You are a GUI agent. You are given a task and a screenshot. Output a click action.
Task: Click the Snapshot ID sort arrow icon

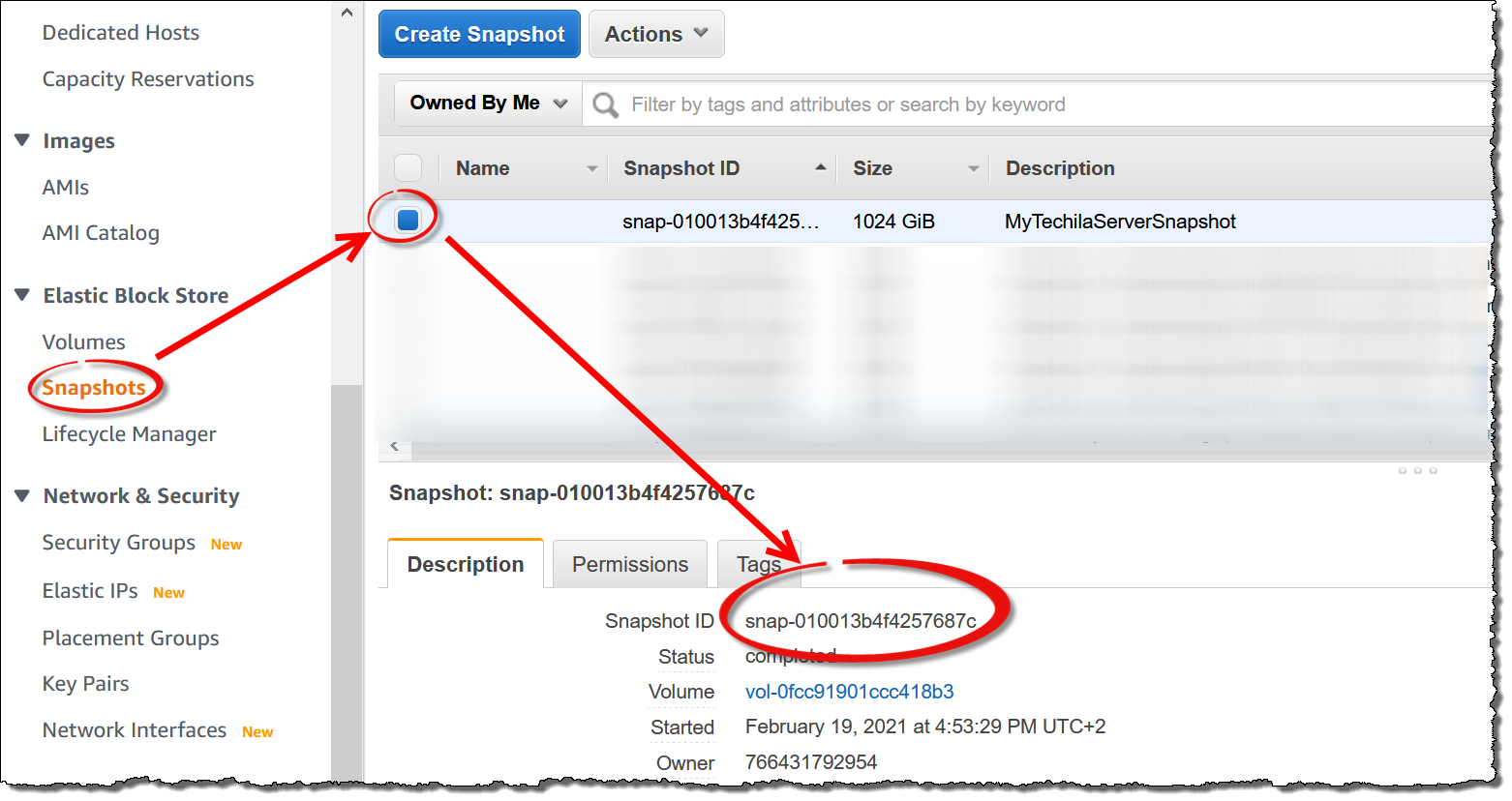[x=820, y=167]
